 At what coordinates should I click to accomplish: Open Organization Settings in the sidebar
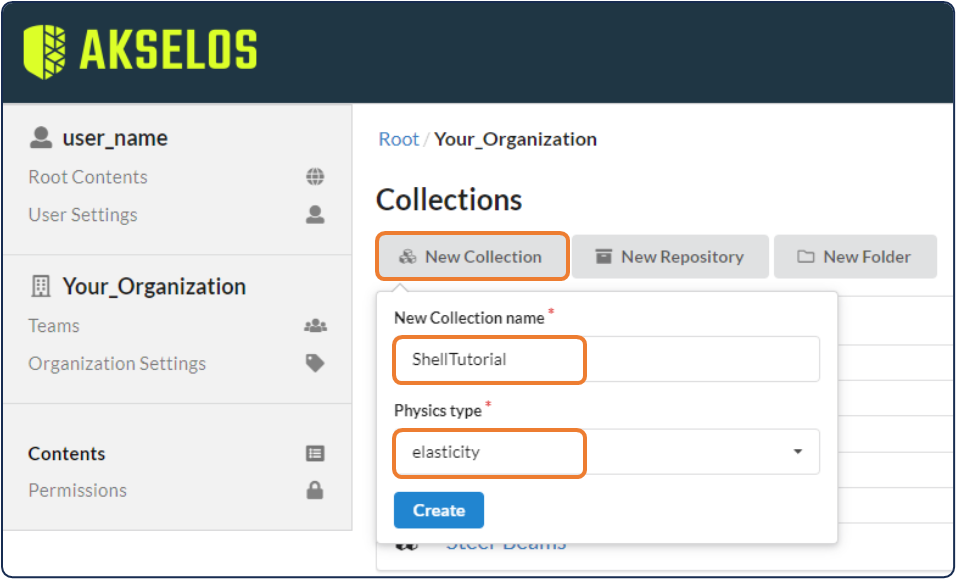(x=117, y=363)
